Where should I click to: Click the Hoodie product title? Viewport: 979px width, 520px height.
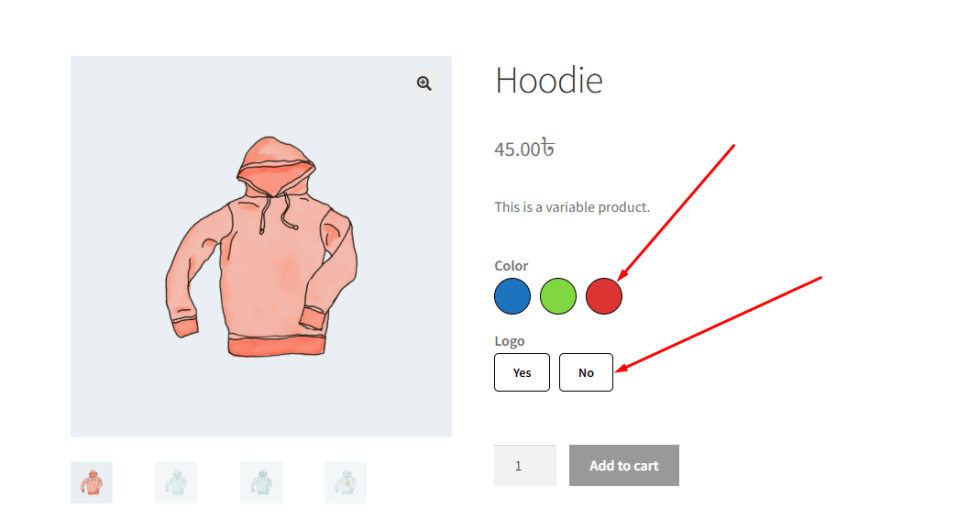pyautogui.click(x=549, y=81)
